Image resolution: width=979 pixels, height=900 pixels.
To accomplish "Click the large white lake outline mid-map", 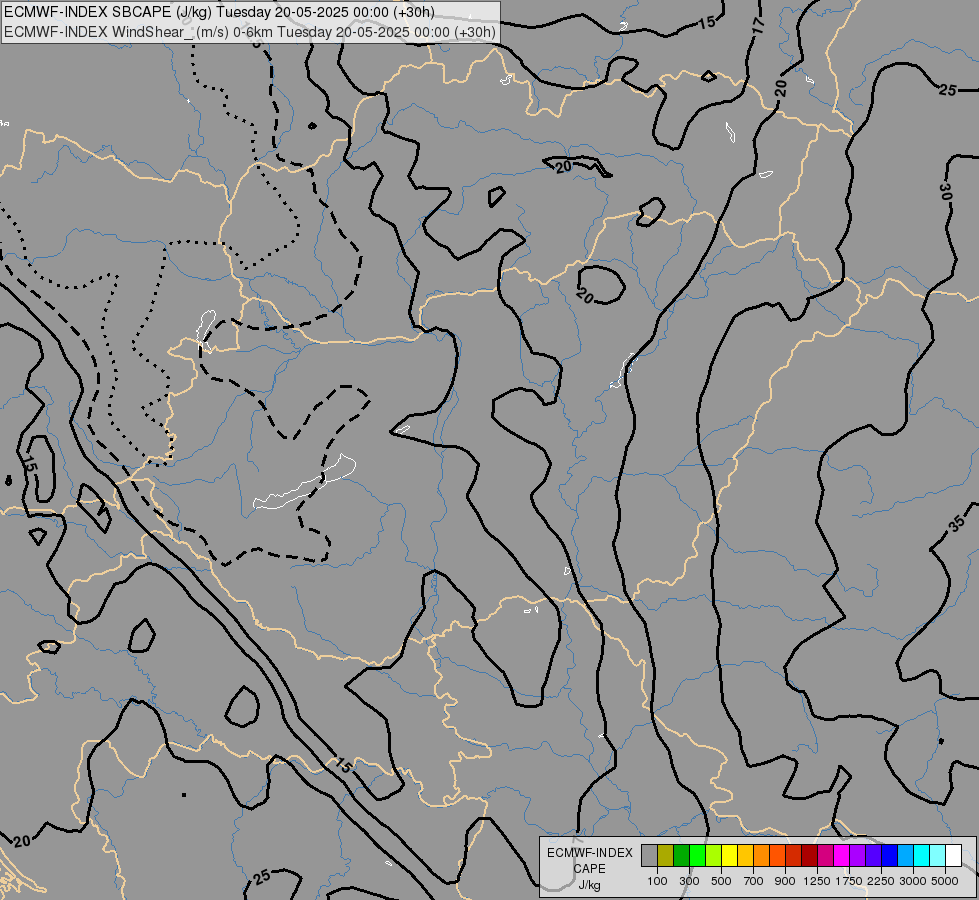I will coord(305,482).
